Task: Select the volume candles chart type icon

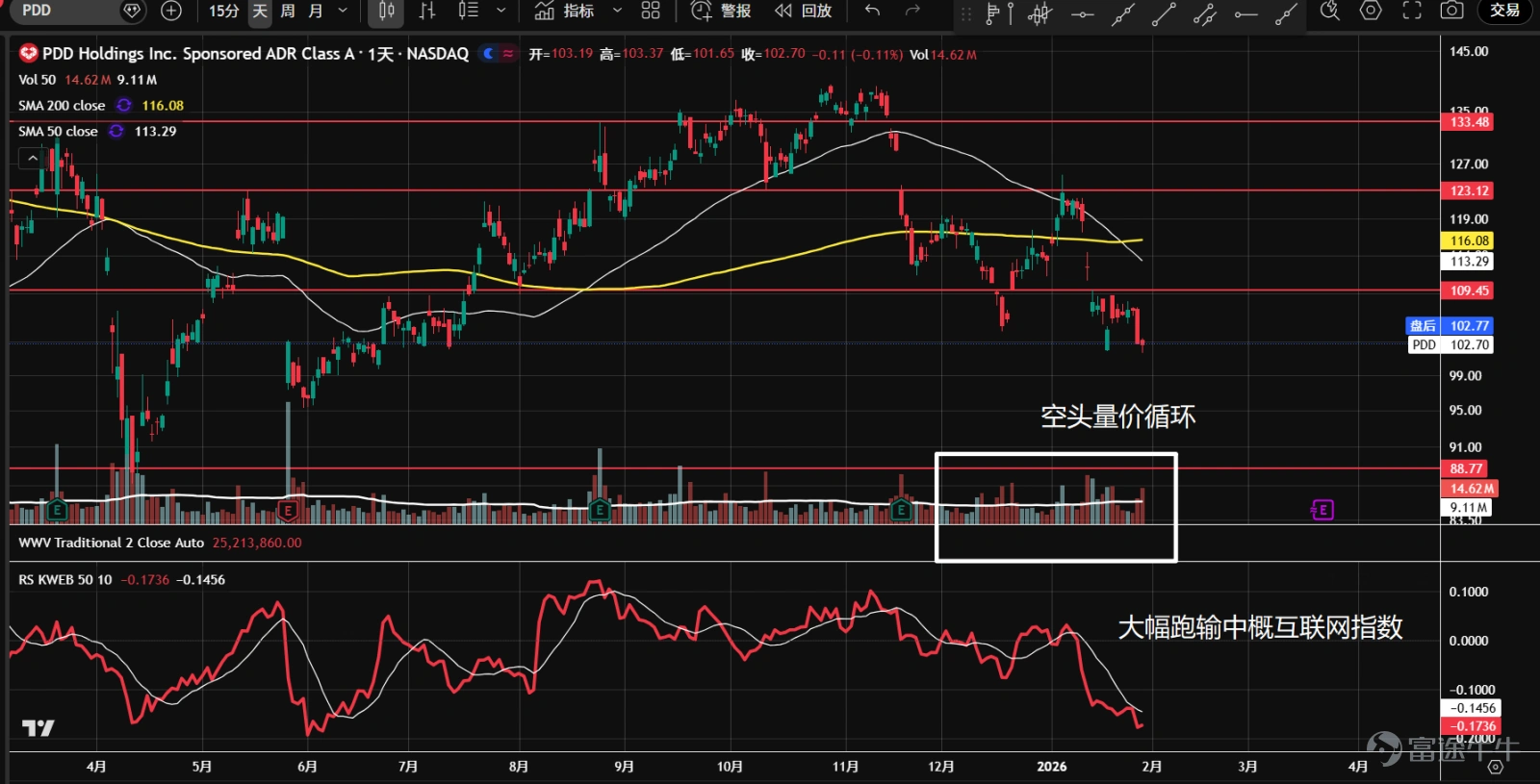Action: click(469, 11)
